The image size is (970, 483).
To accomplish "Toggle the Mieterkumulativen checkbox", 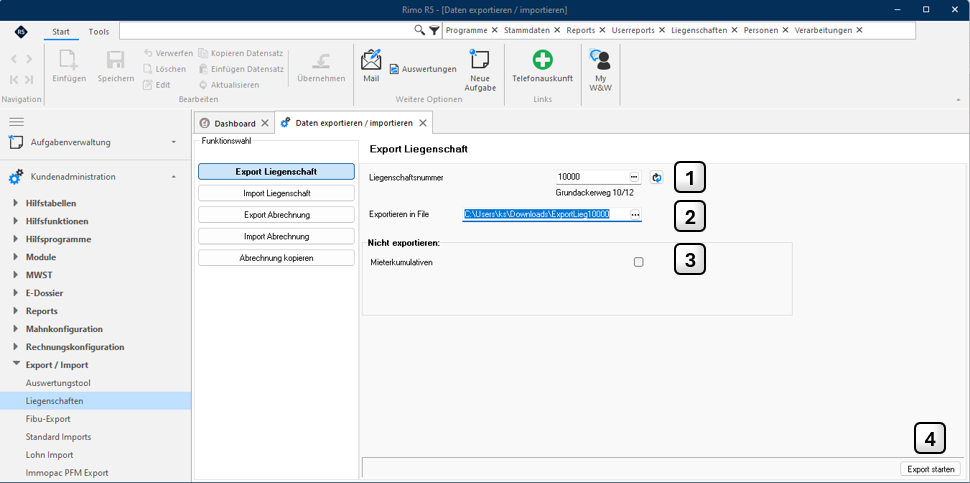I will point(638,262).
